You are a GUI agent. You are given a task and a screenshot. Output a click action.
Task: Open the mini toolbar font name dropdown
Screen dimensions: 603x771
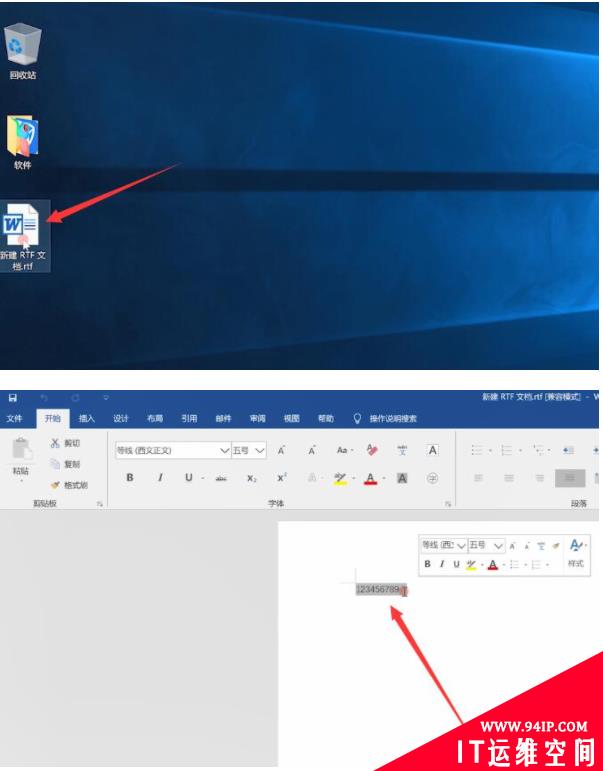[x=461, y=545]
